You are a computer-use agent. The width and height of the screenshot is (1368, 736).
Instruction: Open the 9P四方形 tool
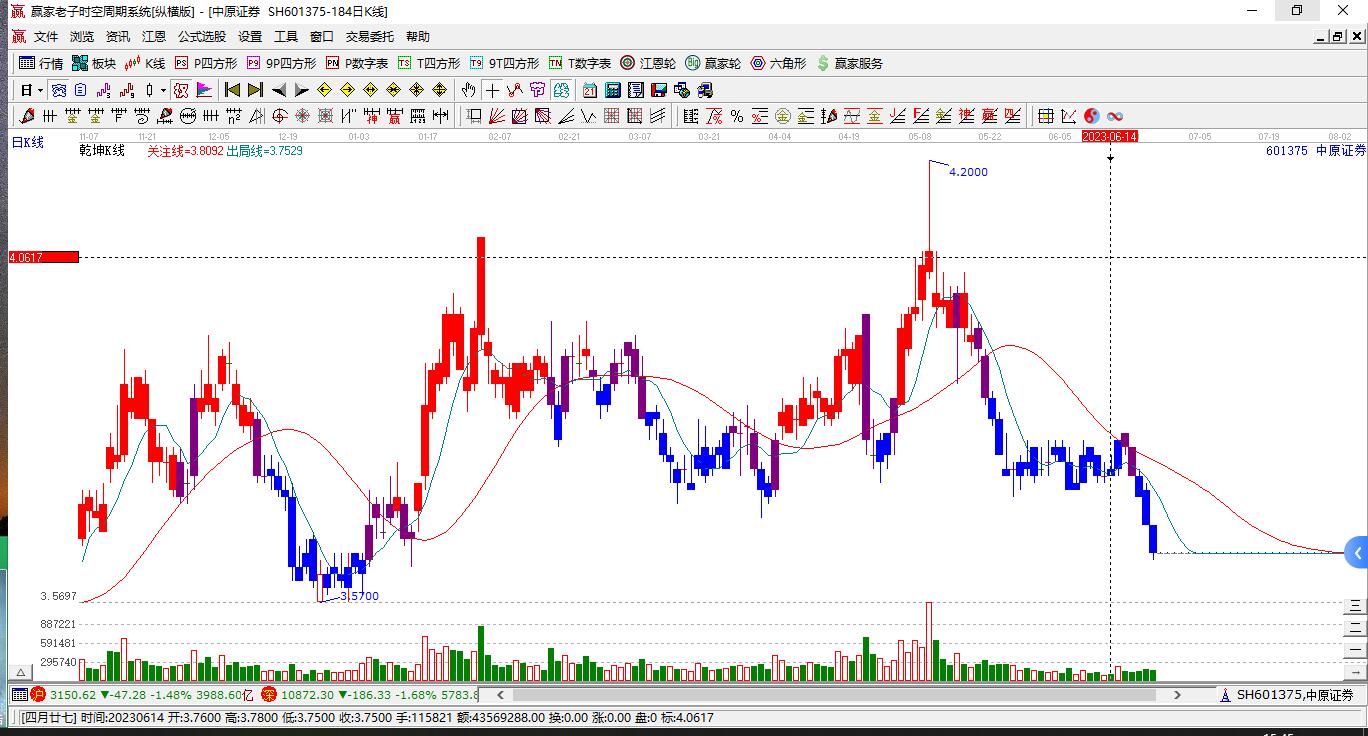coord(281,63)
